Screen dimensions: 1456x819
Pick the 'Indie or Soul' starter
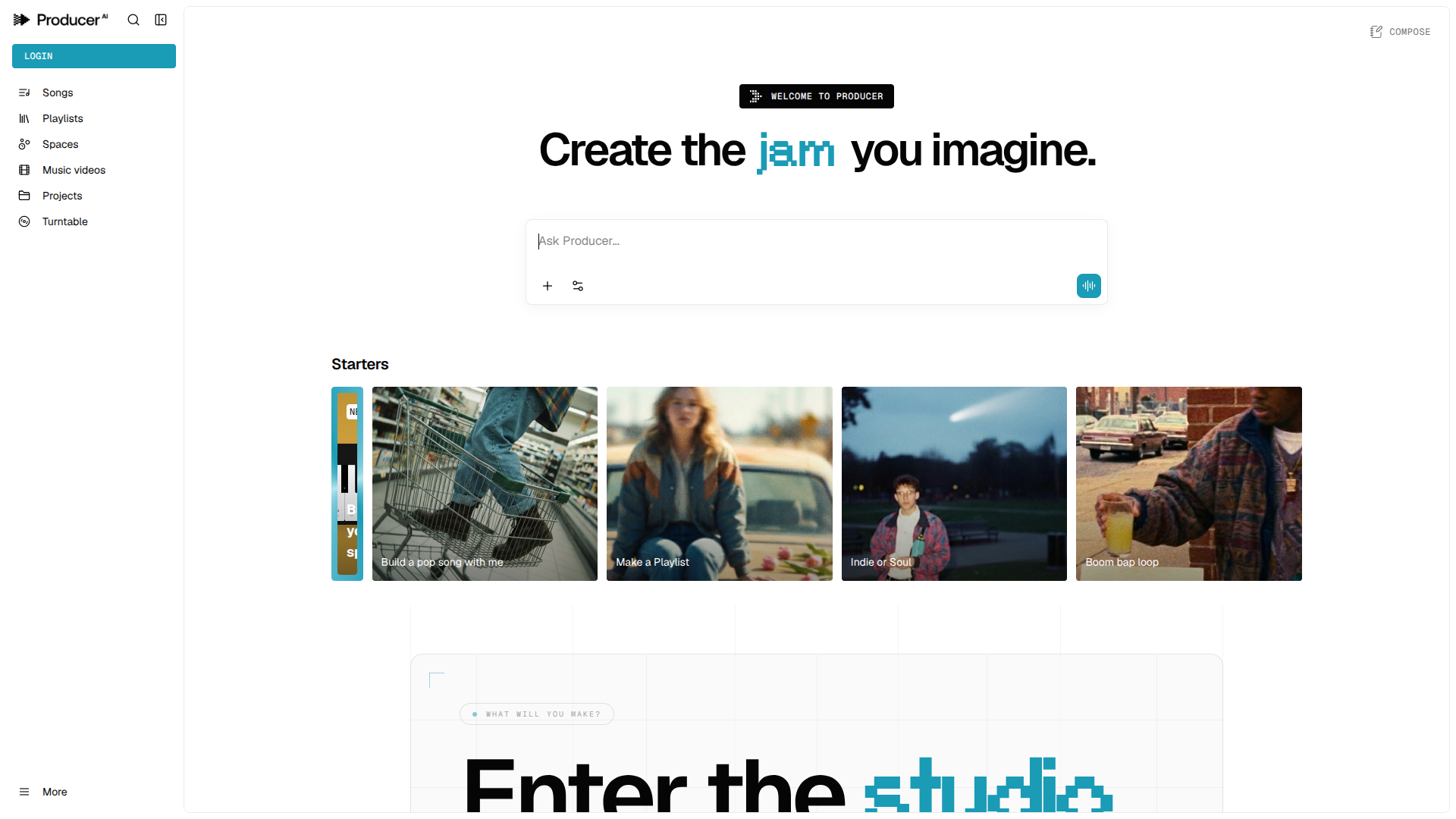pyautogui.click(x=954, y=484)
